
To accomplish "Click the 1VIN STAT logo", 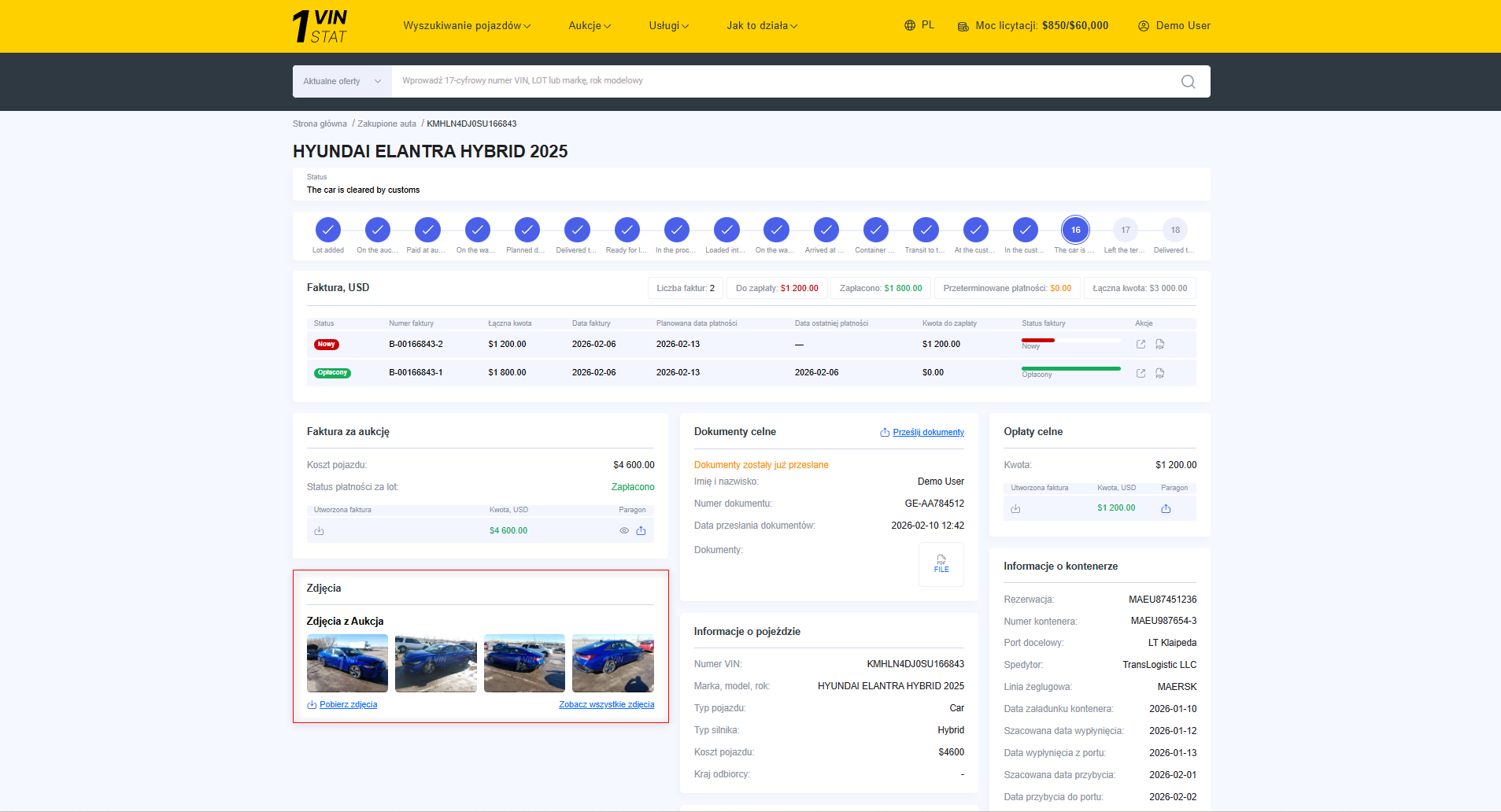I will [x=320, y=26].
